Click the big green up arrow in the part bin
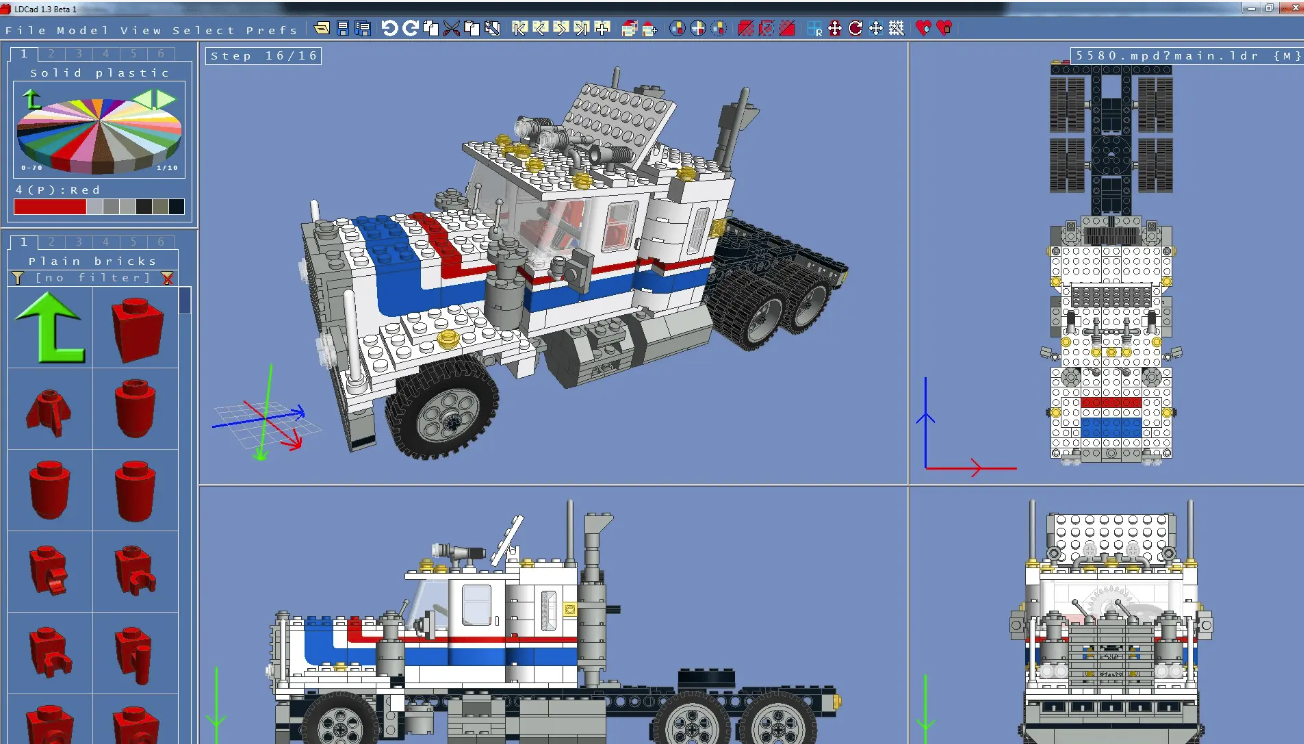Viewport: 1304px width, 744px height. point(50,328)
